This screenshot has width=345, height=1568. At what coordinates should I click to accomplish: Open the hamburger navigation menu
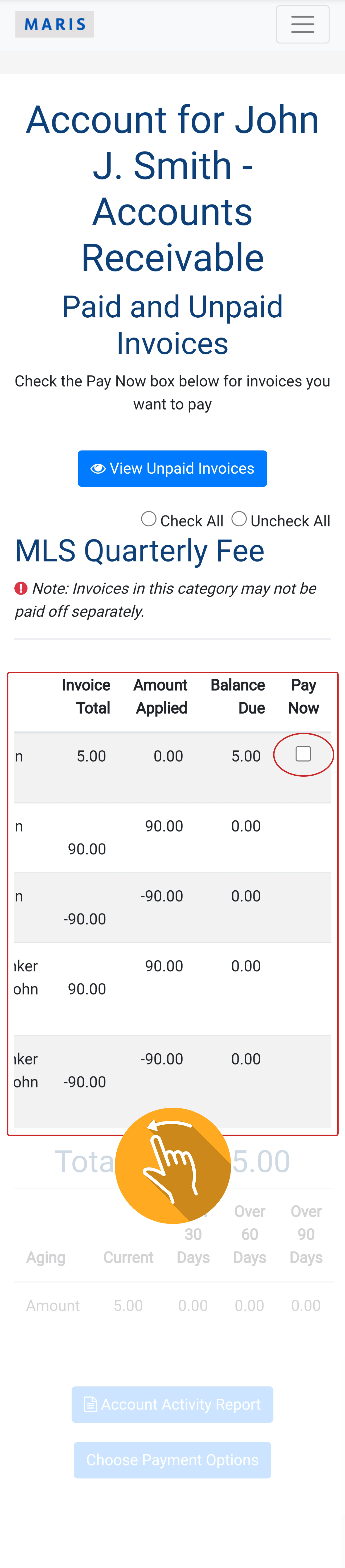(x=302, y=24)
